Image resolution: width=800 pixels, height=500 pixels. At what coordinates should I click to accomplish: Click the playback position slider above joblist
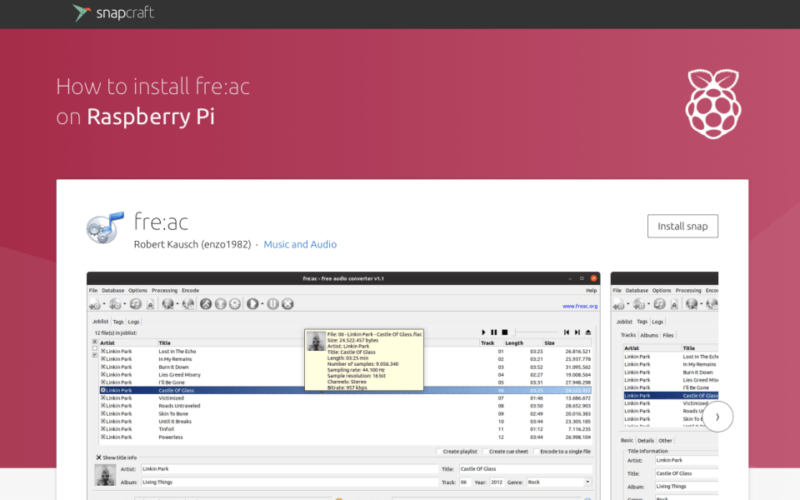tap(535, 332)
